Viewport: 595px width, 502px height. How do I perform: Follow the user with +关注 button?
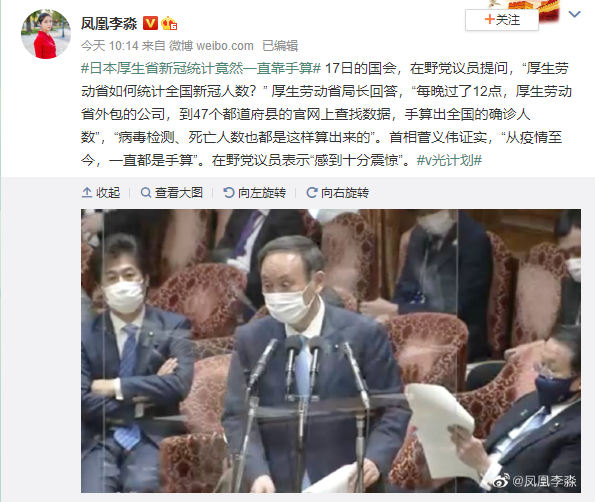pos(502,20)
